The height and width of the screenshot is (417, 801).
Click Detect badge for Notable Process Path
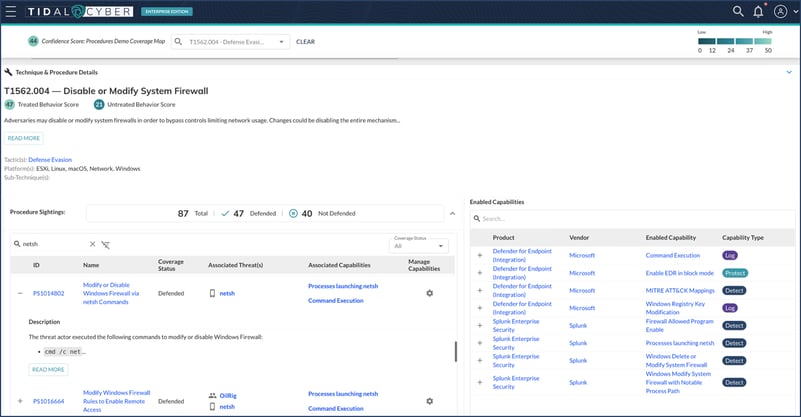(x=734, y=382)
